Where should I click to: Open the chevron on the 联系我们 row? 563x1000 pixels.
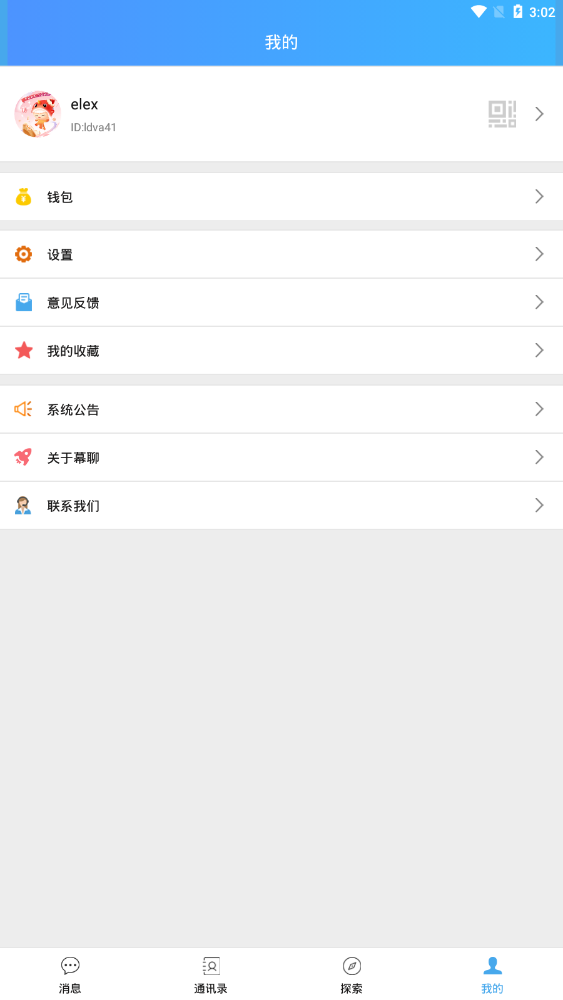[539, 505]
